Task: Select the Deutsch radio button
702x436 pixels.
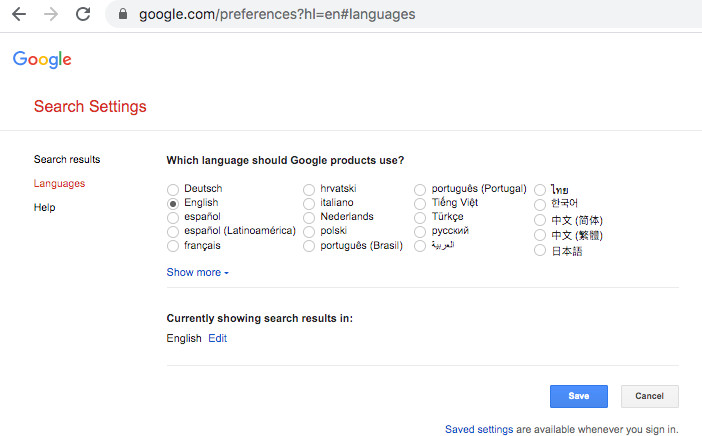Action: click(x=173, y=189)
